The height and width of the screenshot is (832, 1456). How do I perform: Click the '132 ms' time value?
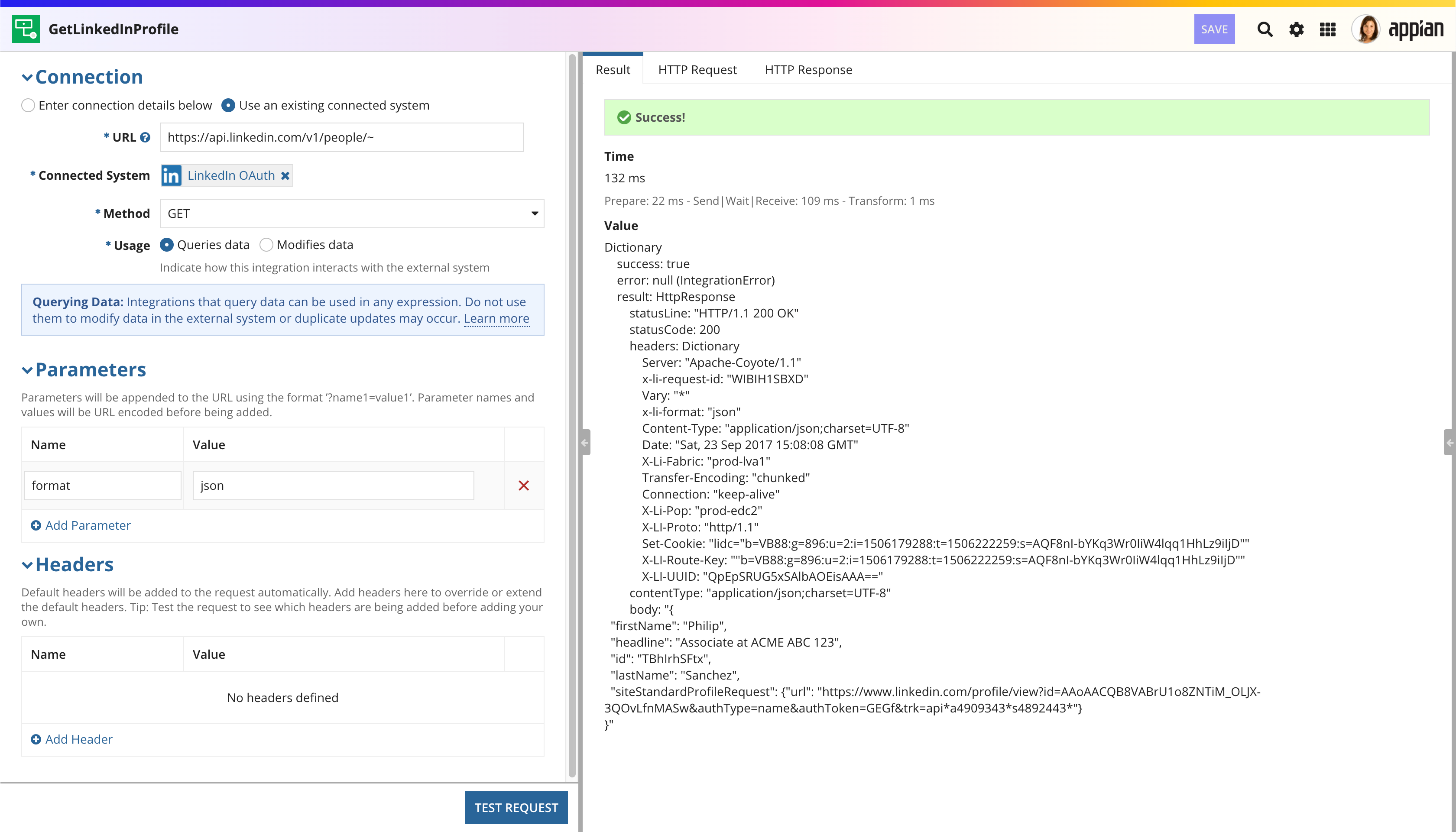click(625, 178)
